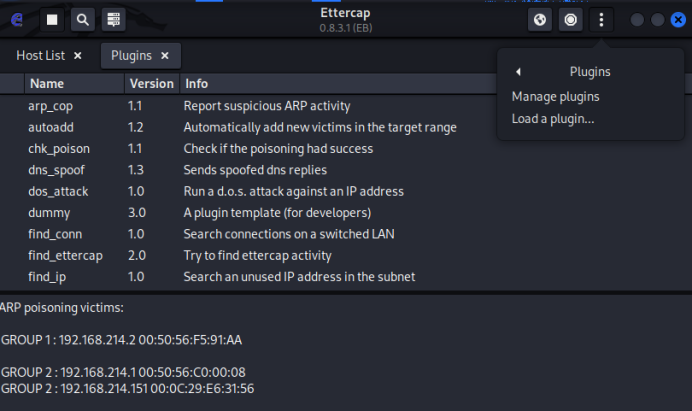Sort plugins by Version column
Image resolution: width=692 pixels, height=411 pixels.
151,84
